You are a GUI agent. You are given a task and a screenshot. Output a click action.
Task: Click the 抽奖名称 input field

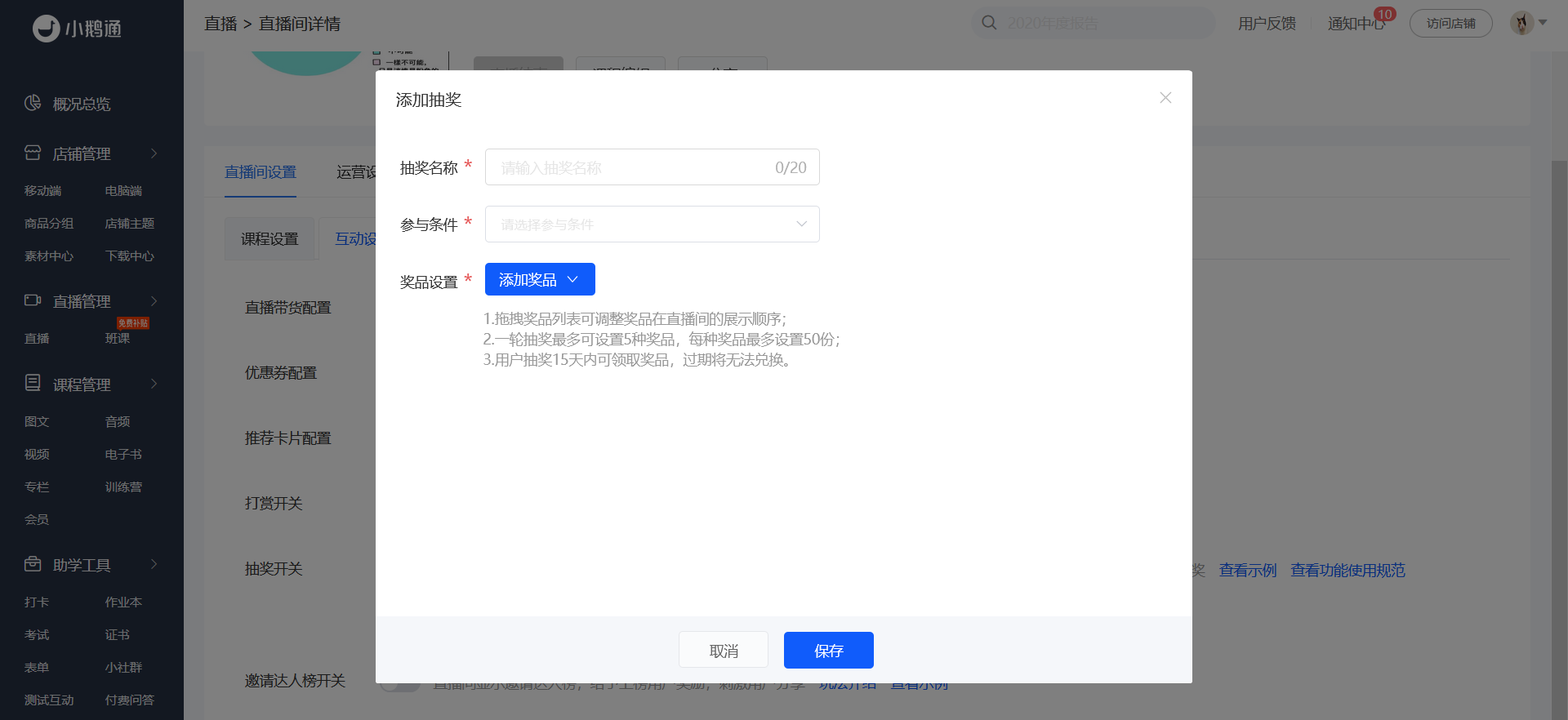click(x=652, y=167)
